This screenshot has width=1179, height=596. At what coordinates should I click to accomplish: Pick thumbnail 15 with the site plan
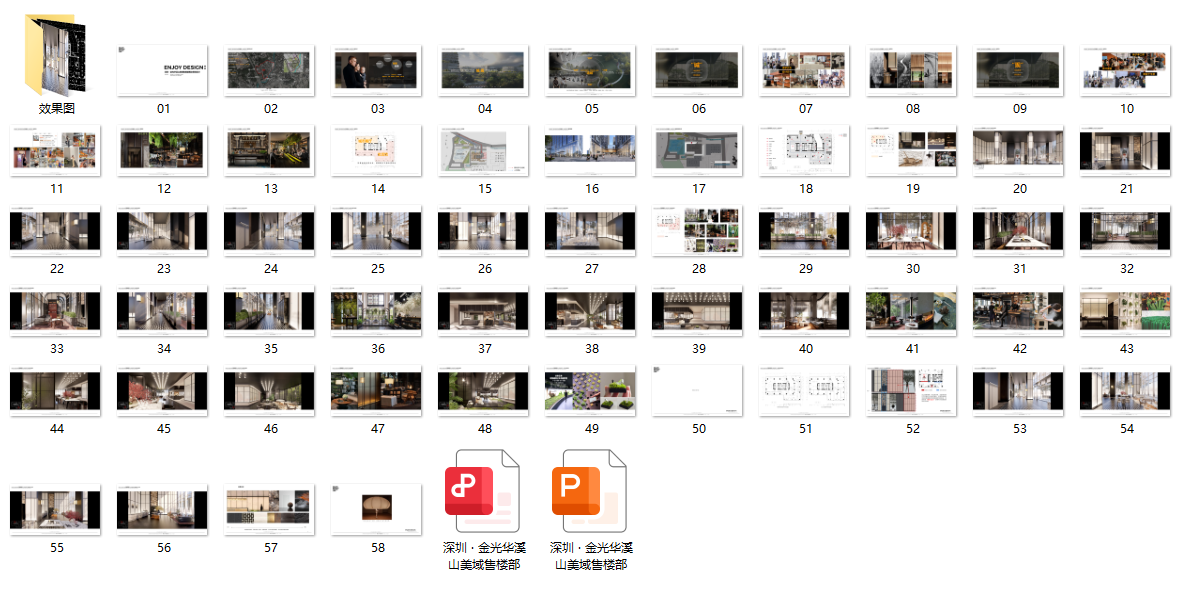(484, 151)
